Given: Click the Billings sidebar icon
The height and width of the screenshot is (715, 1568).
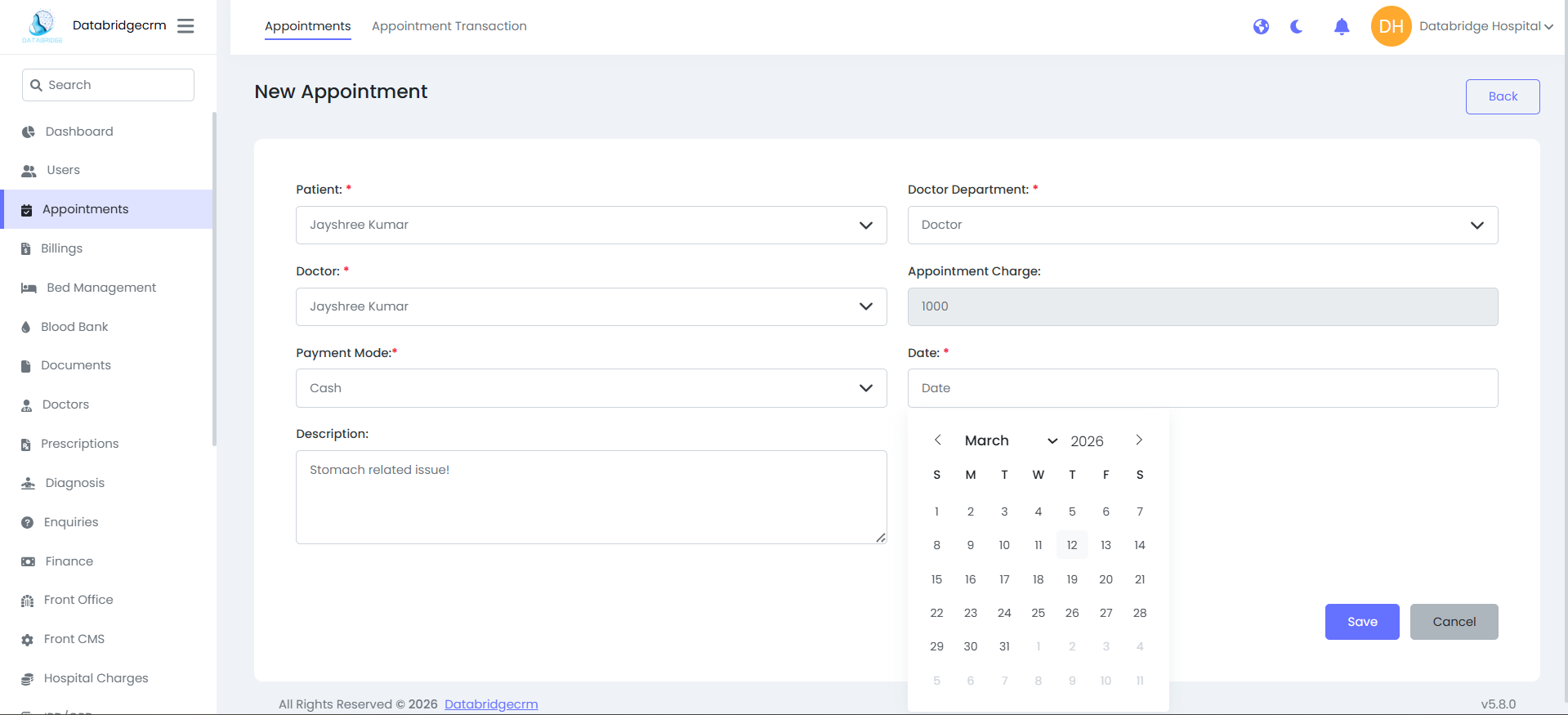Looking at the screenshot, I should click(x=26, y=249).
